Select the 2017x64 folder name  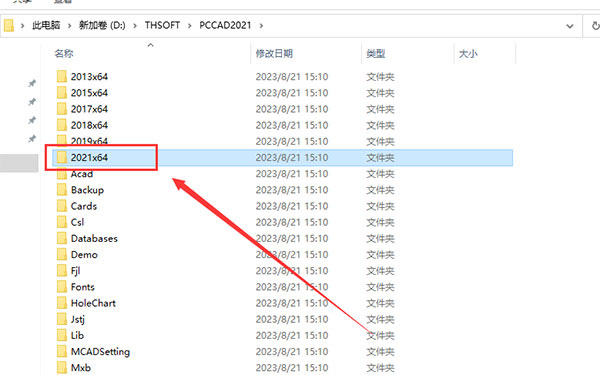(89, 109)
